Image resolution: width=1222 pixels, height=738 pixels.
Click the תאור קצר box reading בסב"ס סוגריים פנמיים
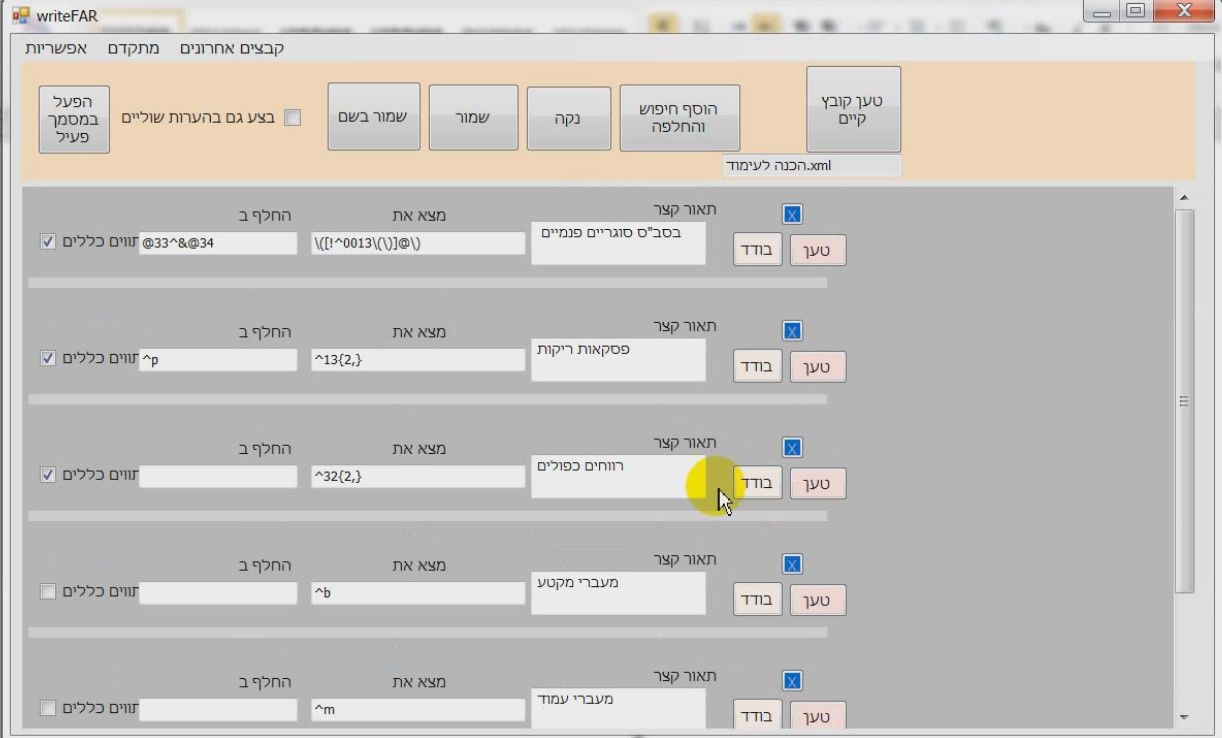[618, 243]
